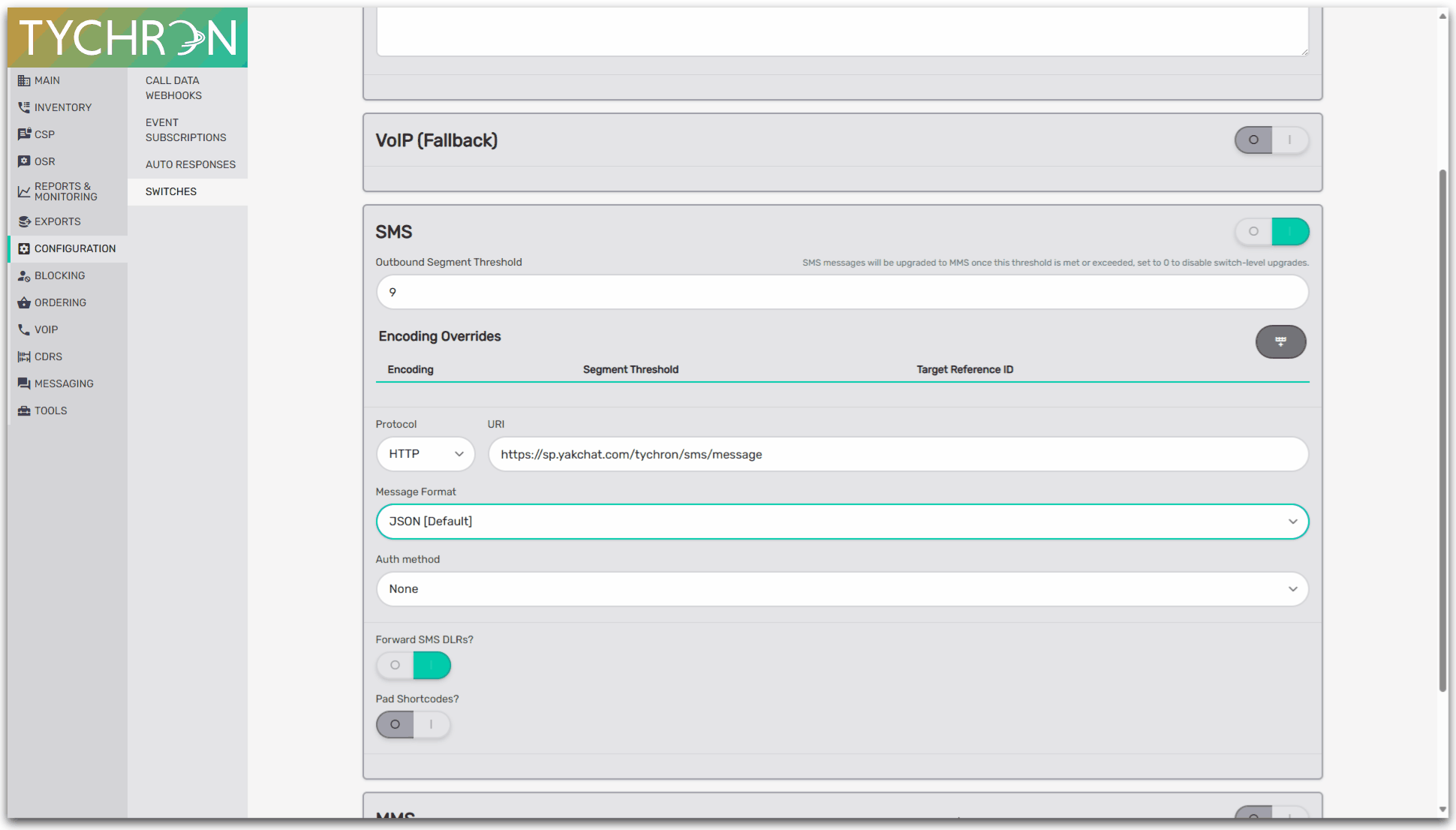Click the TOOLS toolbox icon

click(24, 410)
